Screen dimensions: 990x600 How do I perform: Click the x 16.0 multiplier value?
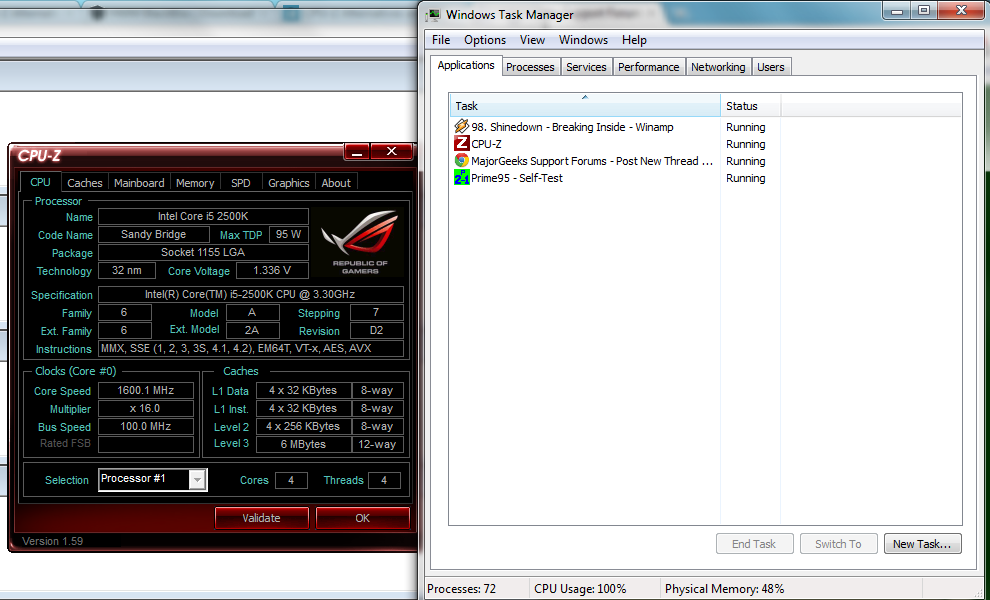pos(146,409)
